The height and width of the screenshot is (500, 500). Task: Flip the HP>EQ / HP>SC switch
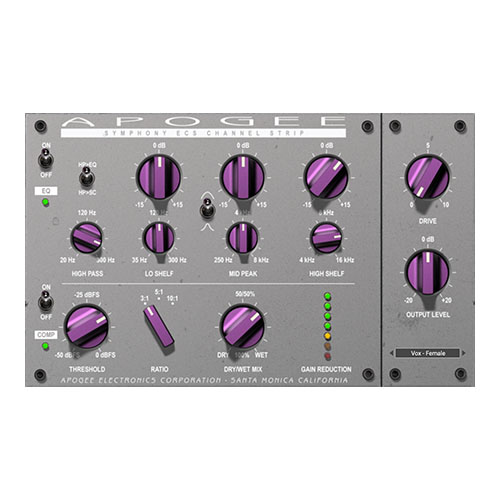pyautogui.click(x=87, y=177)
